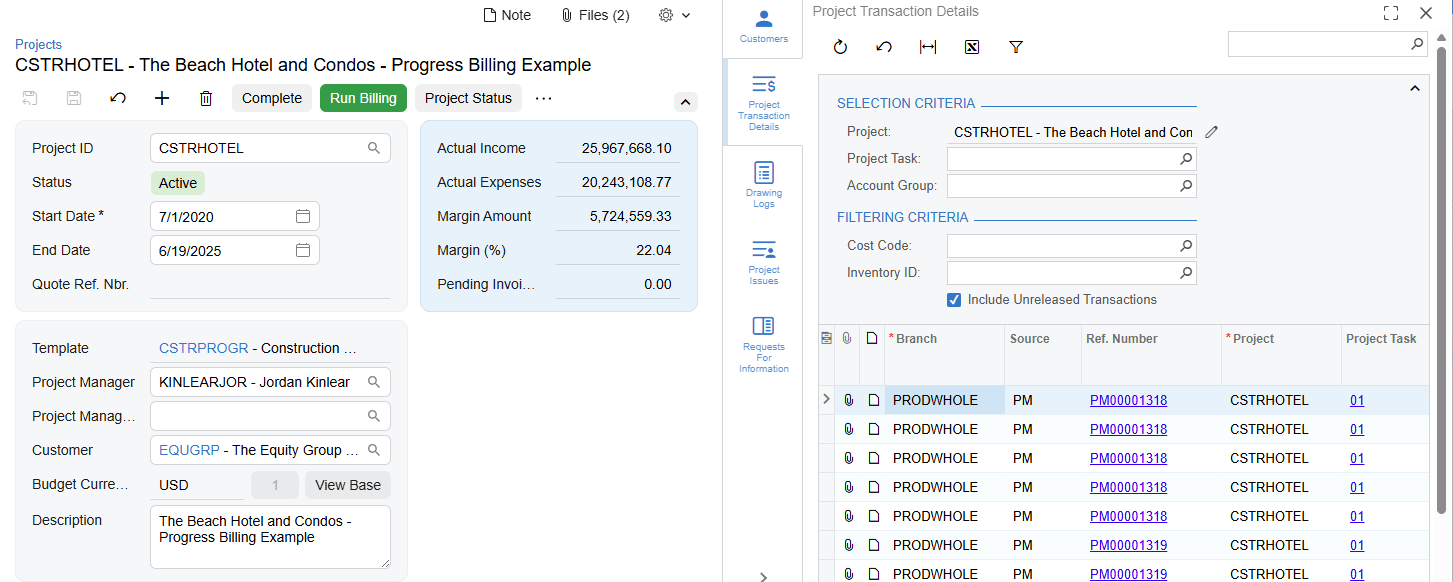Open the more actions ellipsis menu

click(x=545, y=98)
